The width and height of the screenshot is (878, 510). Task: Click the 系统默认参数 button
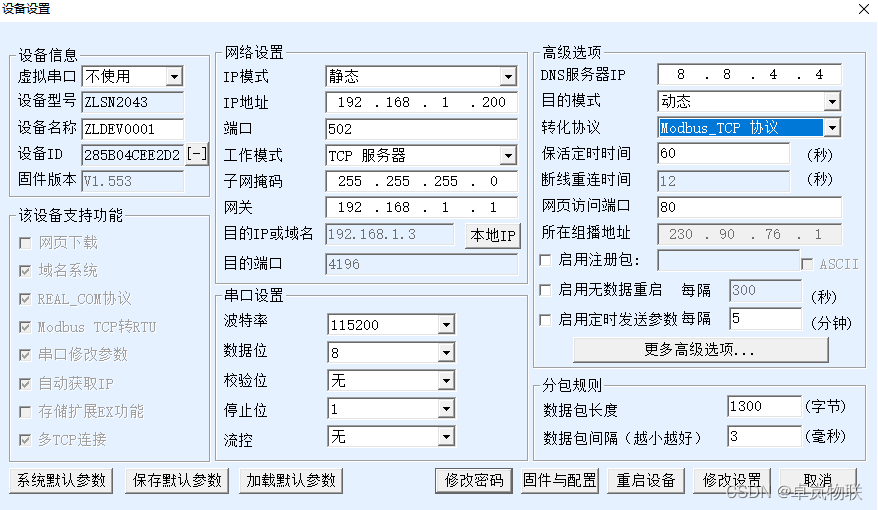tap(61, 480)
